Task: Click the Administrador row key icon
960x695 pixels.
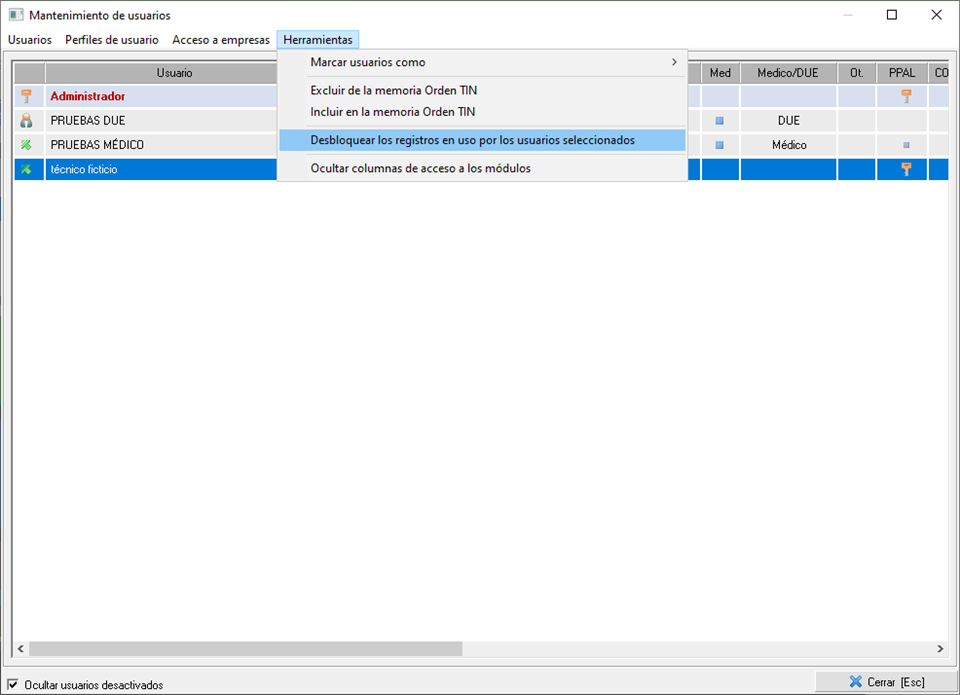Action: click(x=27, y=97)
